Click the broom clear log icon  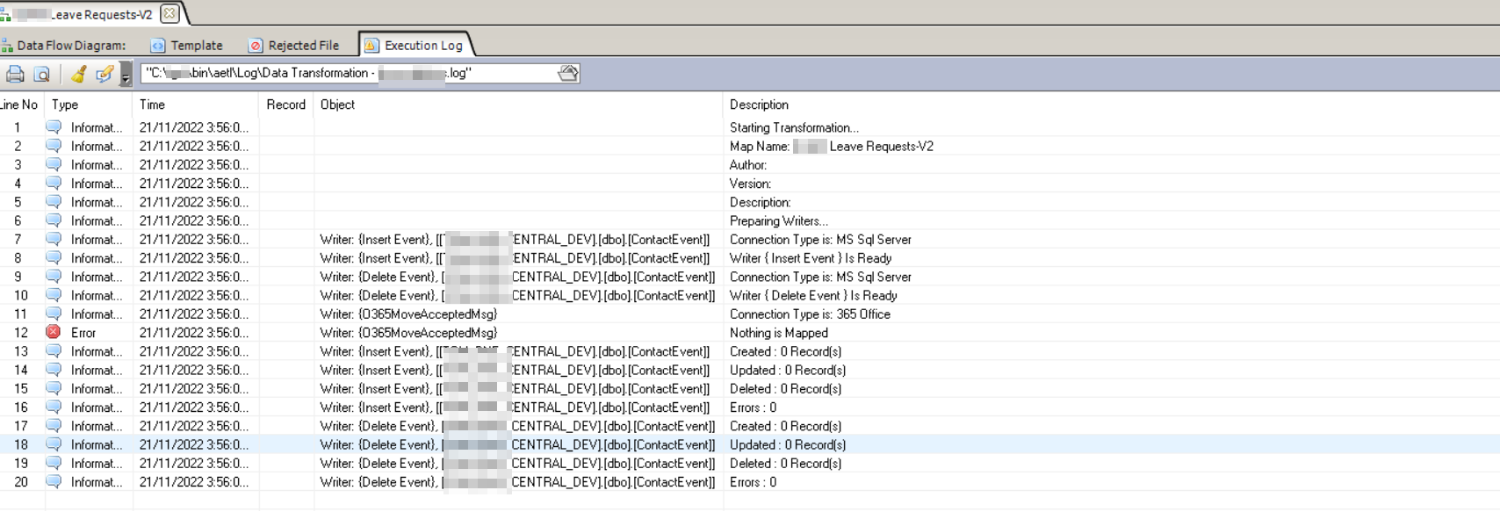tap(79, 74)
